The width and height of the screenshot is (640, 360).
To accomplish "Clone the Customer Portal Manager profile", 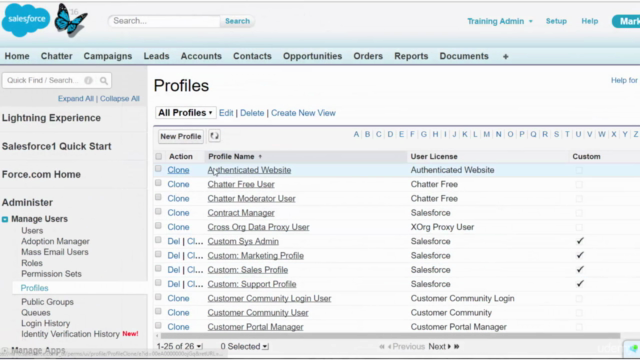I will click(178, 327).
